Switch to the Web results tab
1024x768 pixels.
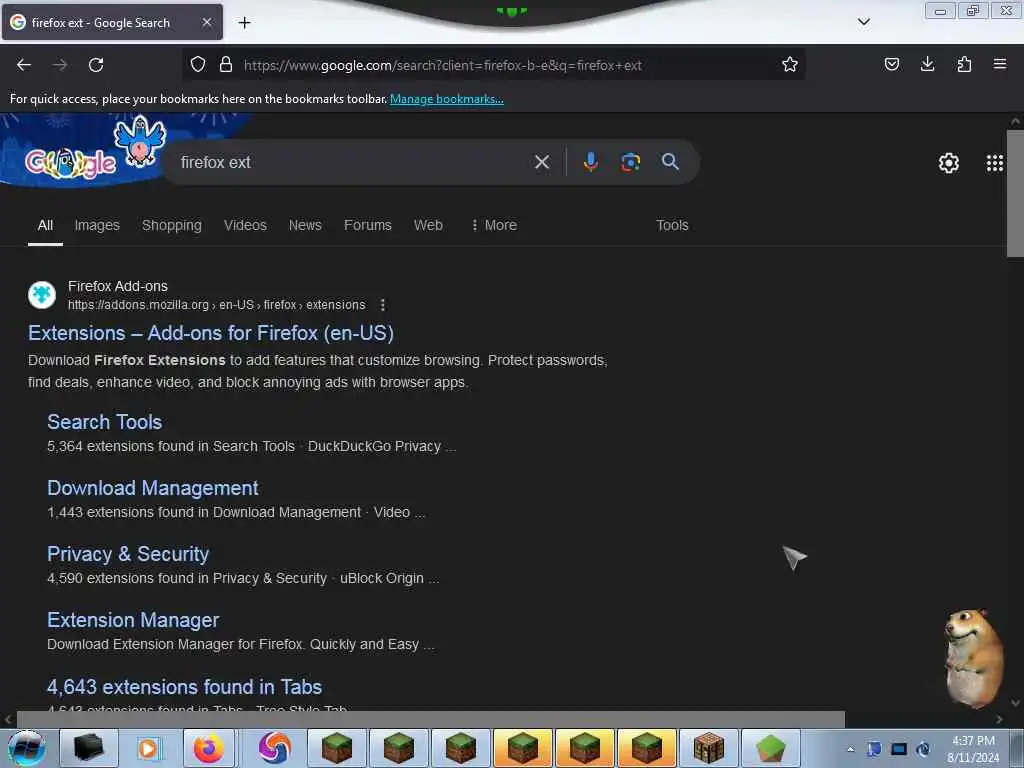(x=428, y=225)
